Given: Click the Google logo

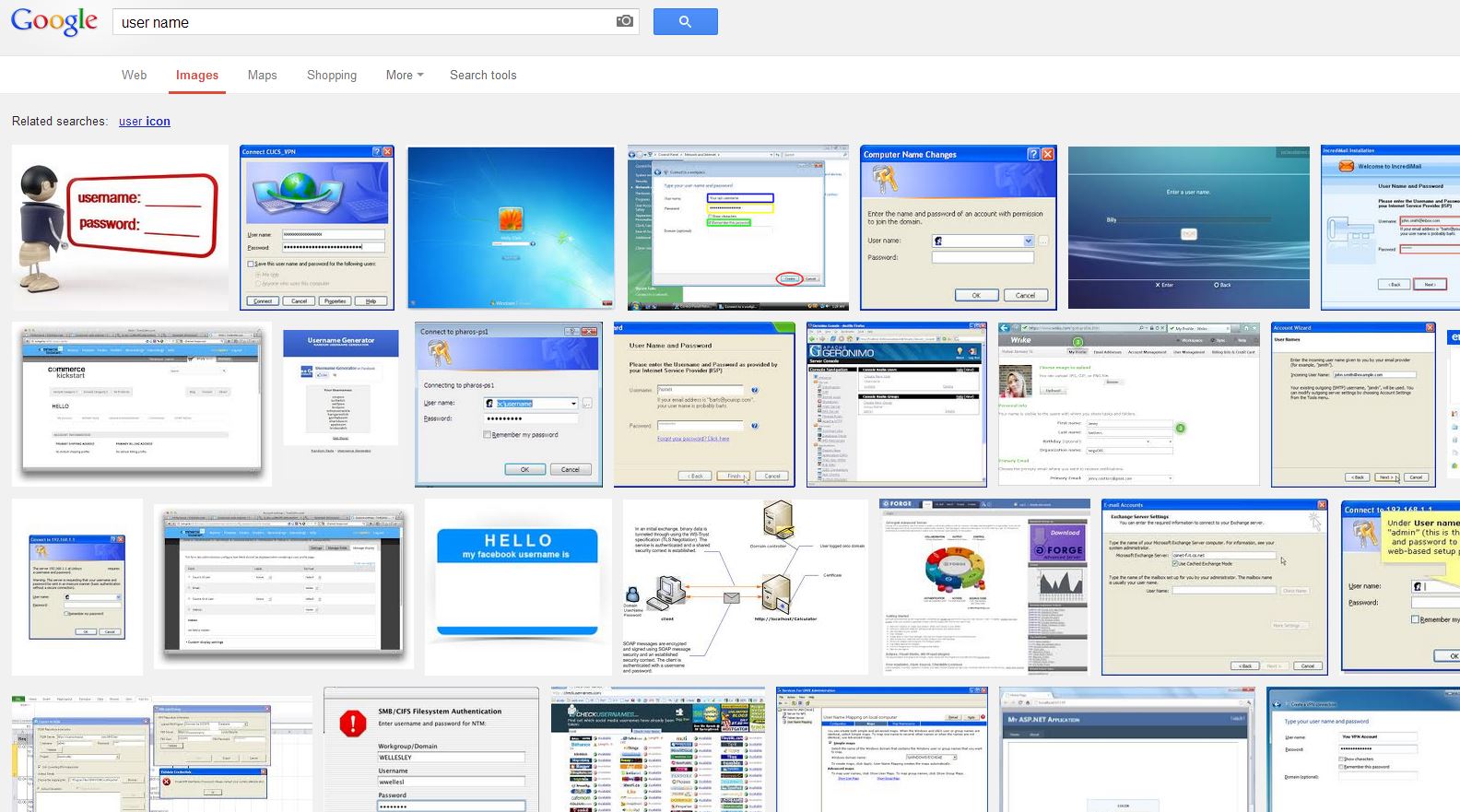Looking at the screenshot, I should click(x=54, y=22).
